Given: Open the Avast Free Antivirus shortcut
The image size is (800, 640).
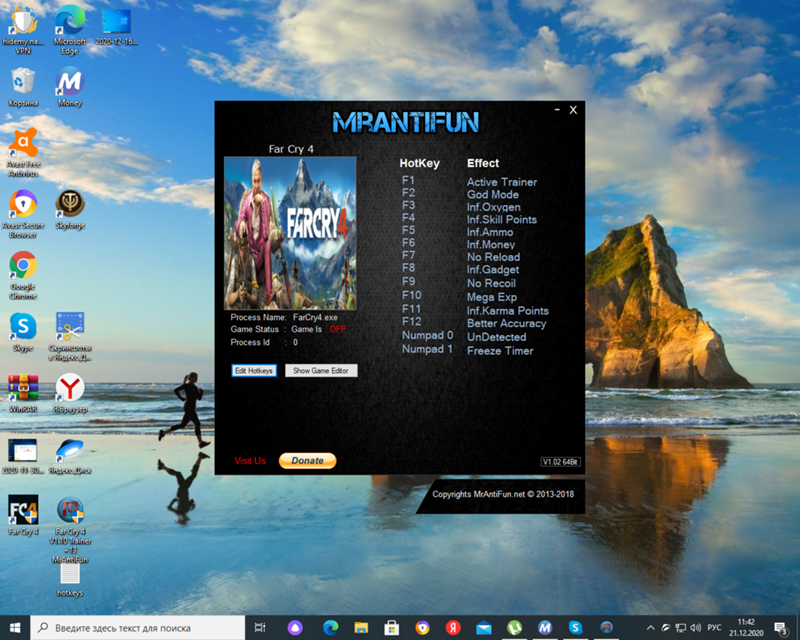Looking at the screenshot, I should [x=23, y=152].
